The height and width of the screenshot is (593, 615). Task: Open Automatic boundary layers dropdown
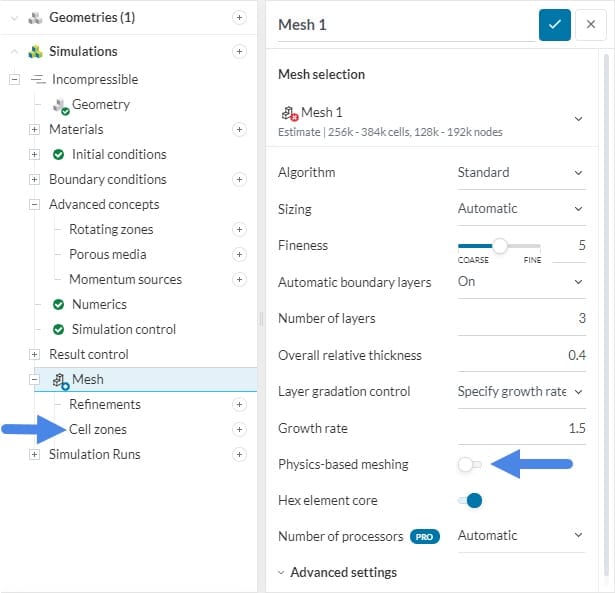(x=520, y=281)
